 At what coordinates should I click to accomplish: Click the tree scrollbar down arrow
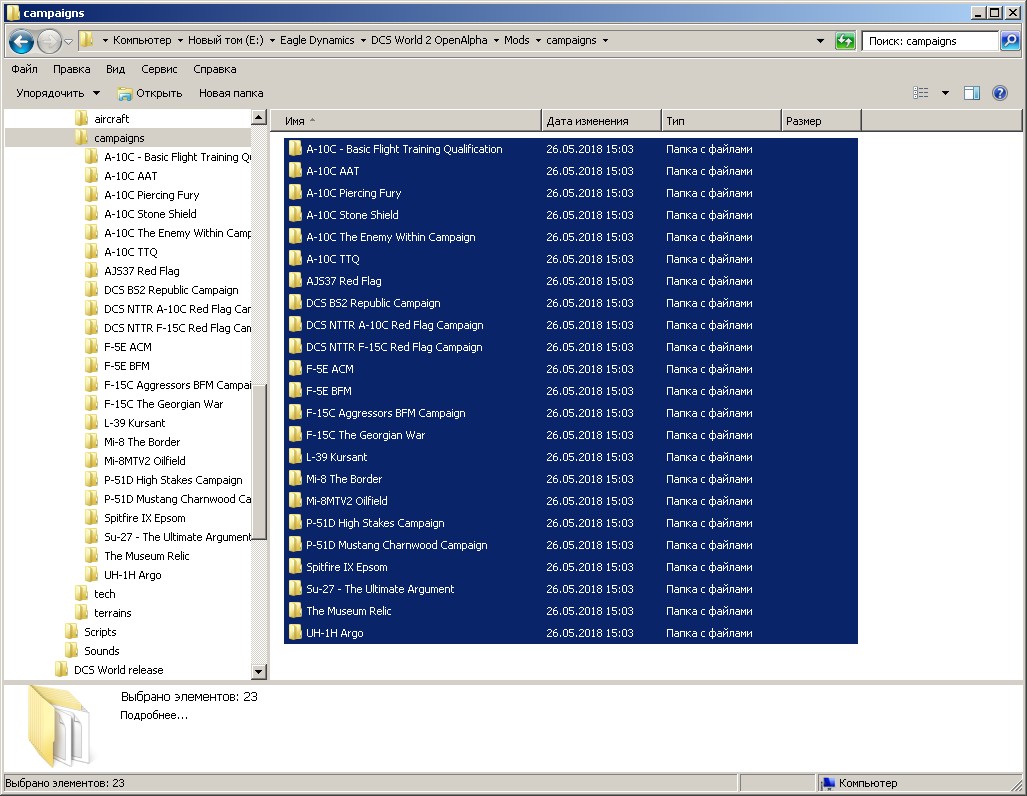tap(259, 672)
